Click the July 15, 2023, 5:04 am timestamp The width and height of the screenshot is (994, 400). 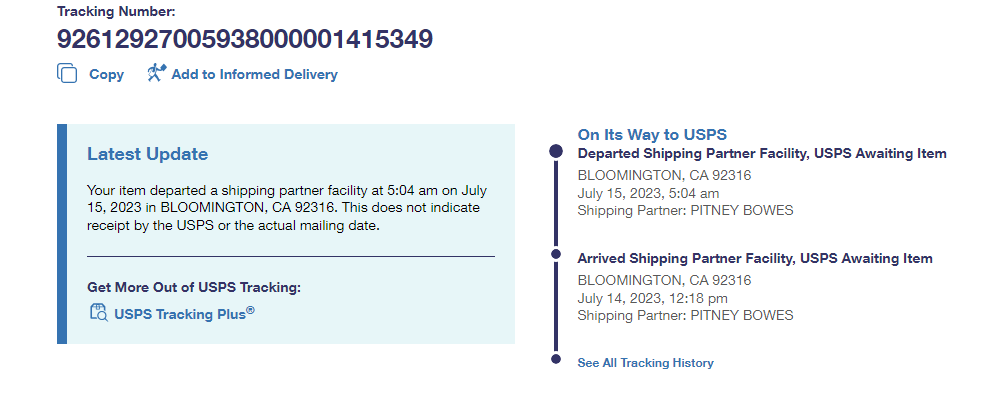648,193
